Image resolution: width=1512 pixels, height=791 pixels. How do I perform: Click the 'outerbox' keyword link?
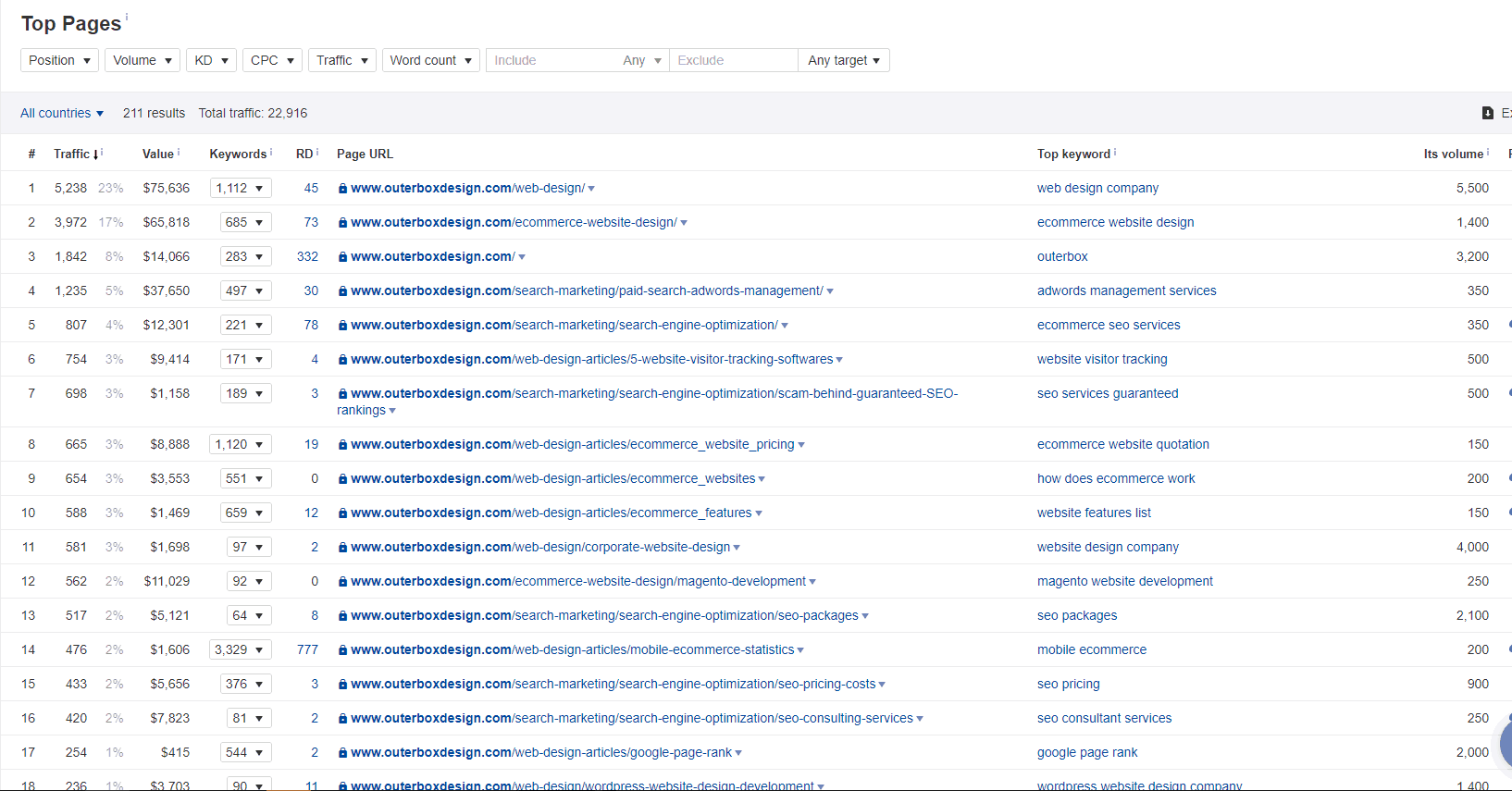1062,256
